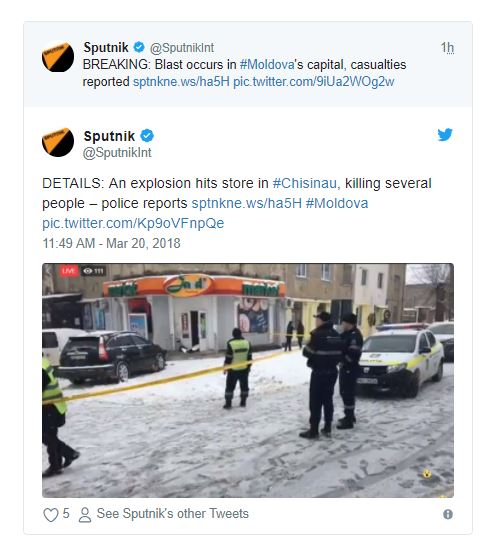Image resolution: width=502 pixels, height=546 pixels.
Task: Click the 11:49 AM - Mar 20, 2018 timestamp
Action: pyautogui.click(x=111, y=243)
